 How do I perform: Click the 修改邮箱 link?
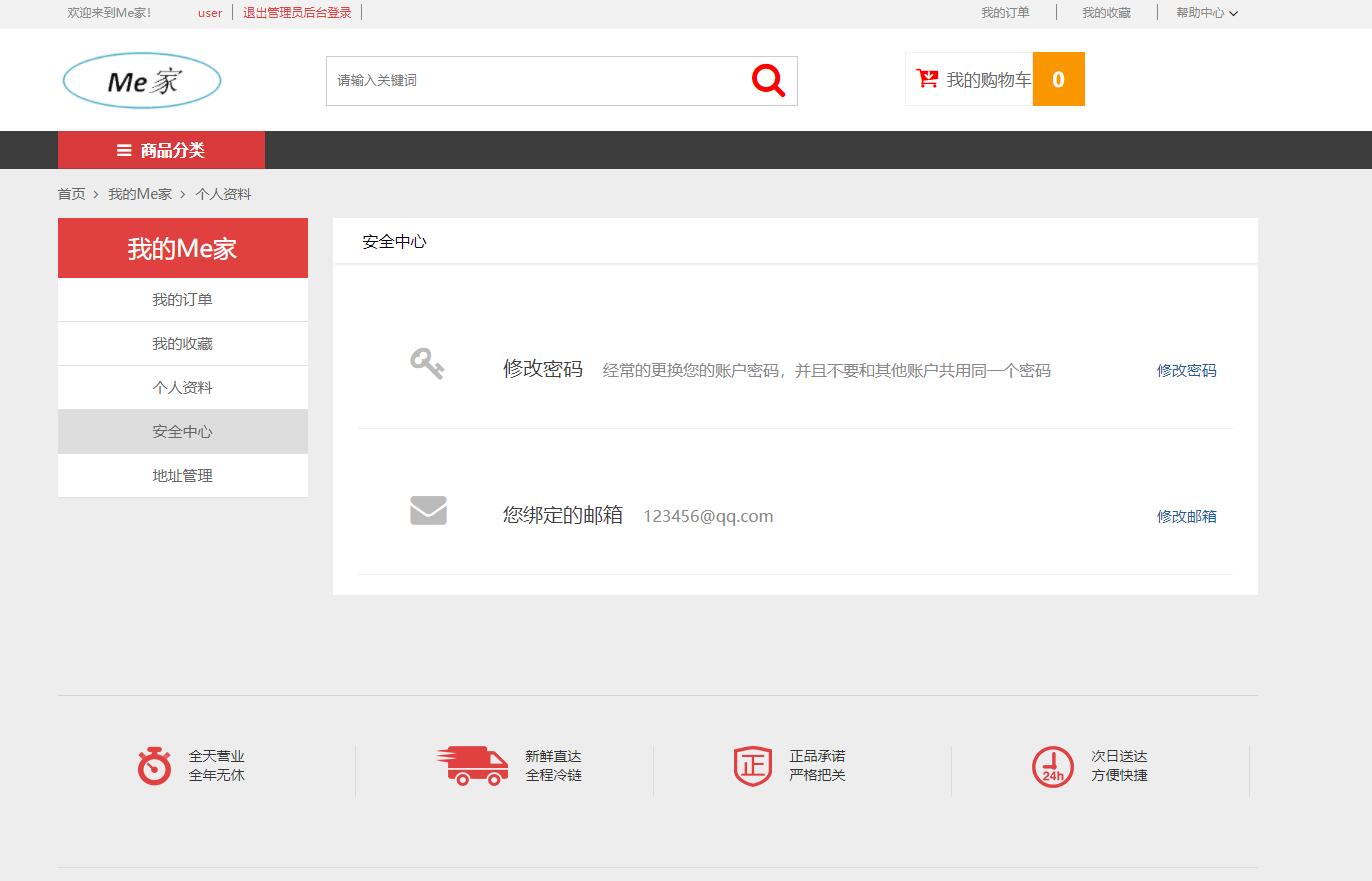(x=1186, y=516)
